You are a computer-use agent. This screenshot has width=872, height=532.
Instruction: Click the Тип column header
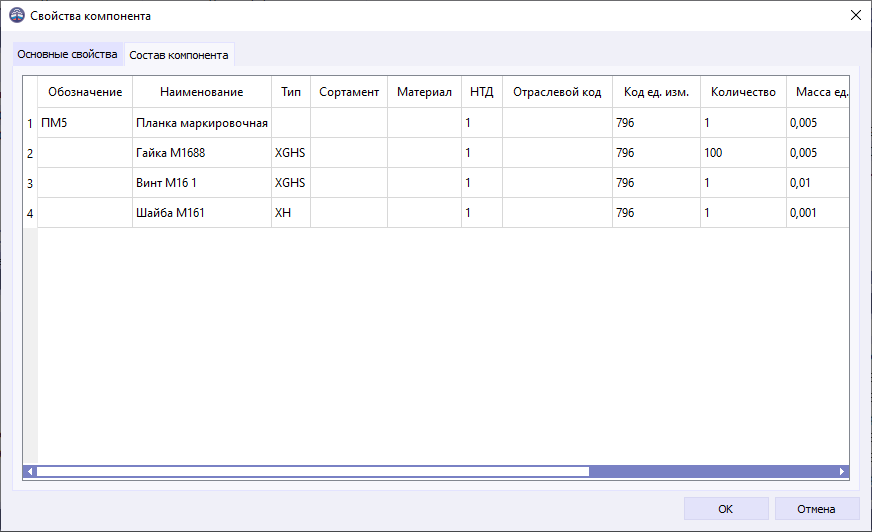pyautogui.click(x=291, y=92)
